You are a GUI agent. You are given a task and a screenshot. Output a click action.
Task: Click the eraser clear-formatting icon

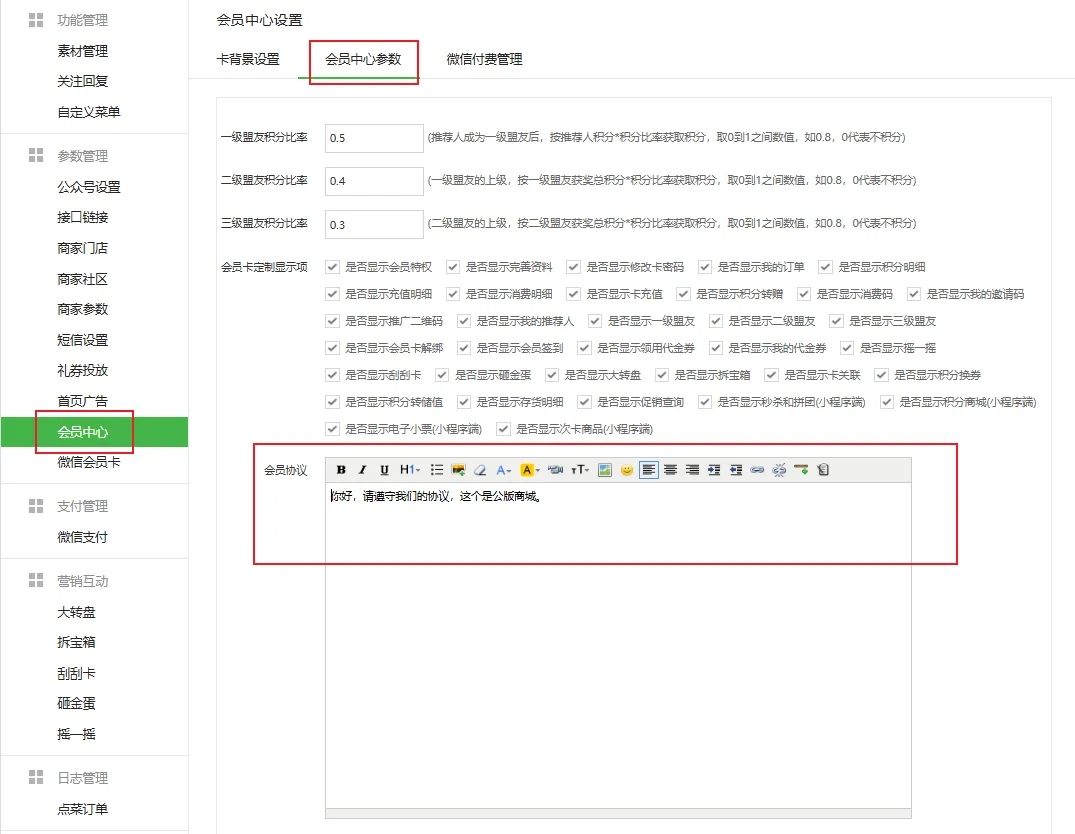480,470
